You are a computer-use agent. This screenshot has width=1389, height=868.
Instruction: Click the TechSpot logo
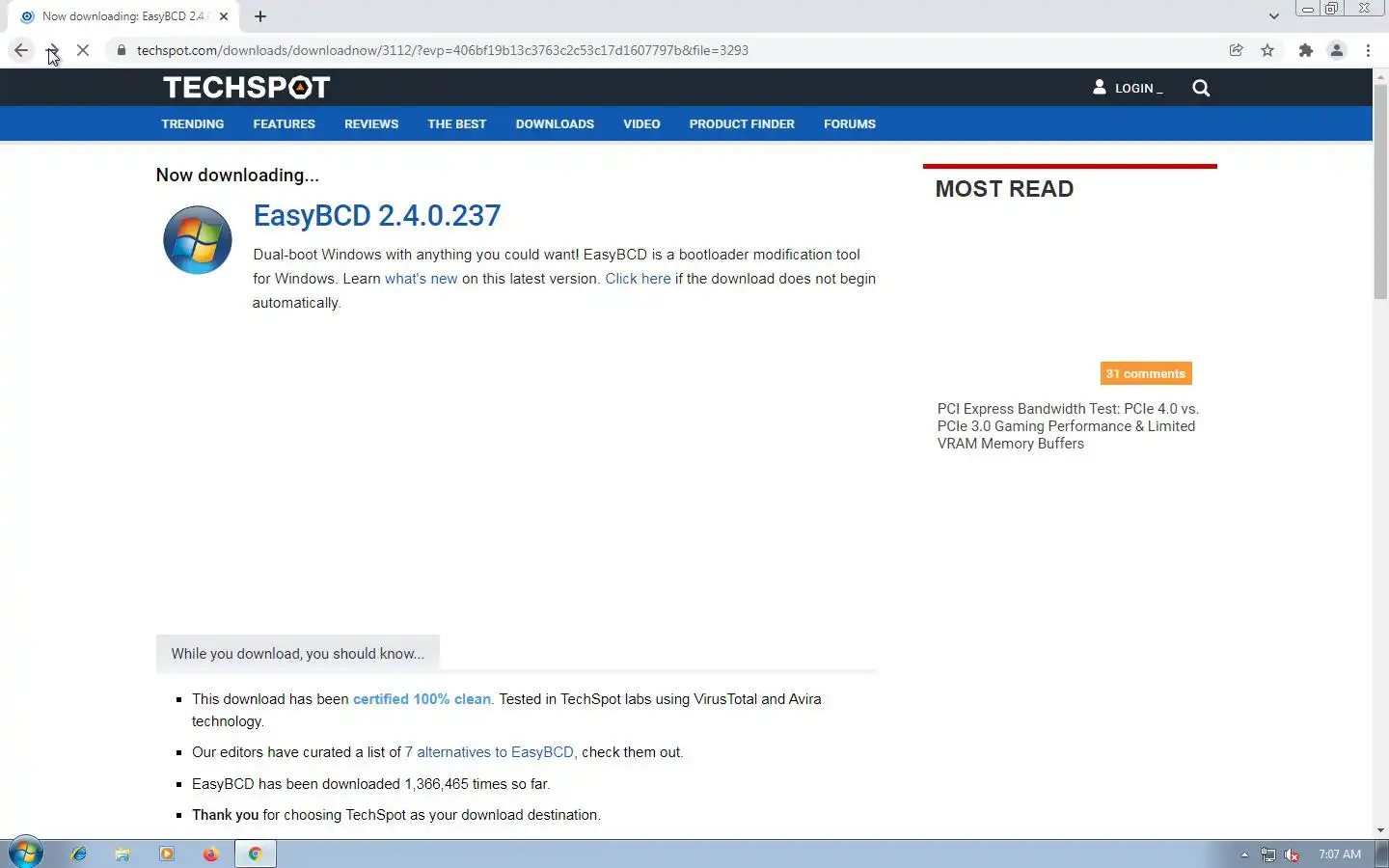[247, 87]
